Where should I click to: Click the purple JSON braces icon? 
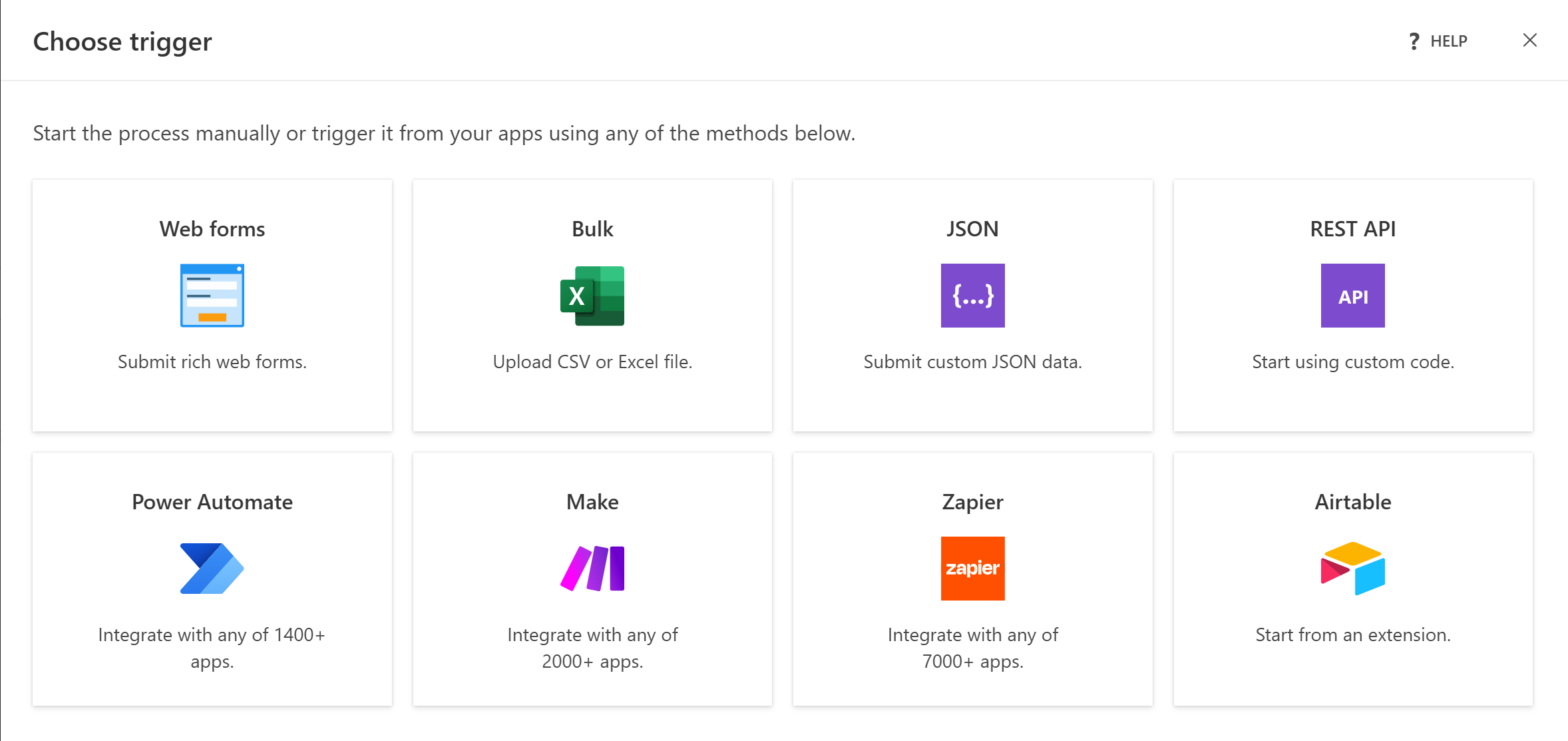coord(972,296)
